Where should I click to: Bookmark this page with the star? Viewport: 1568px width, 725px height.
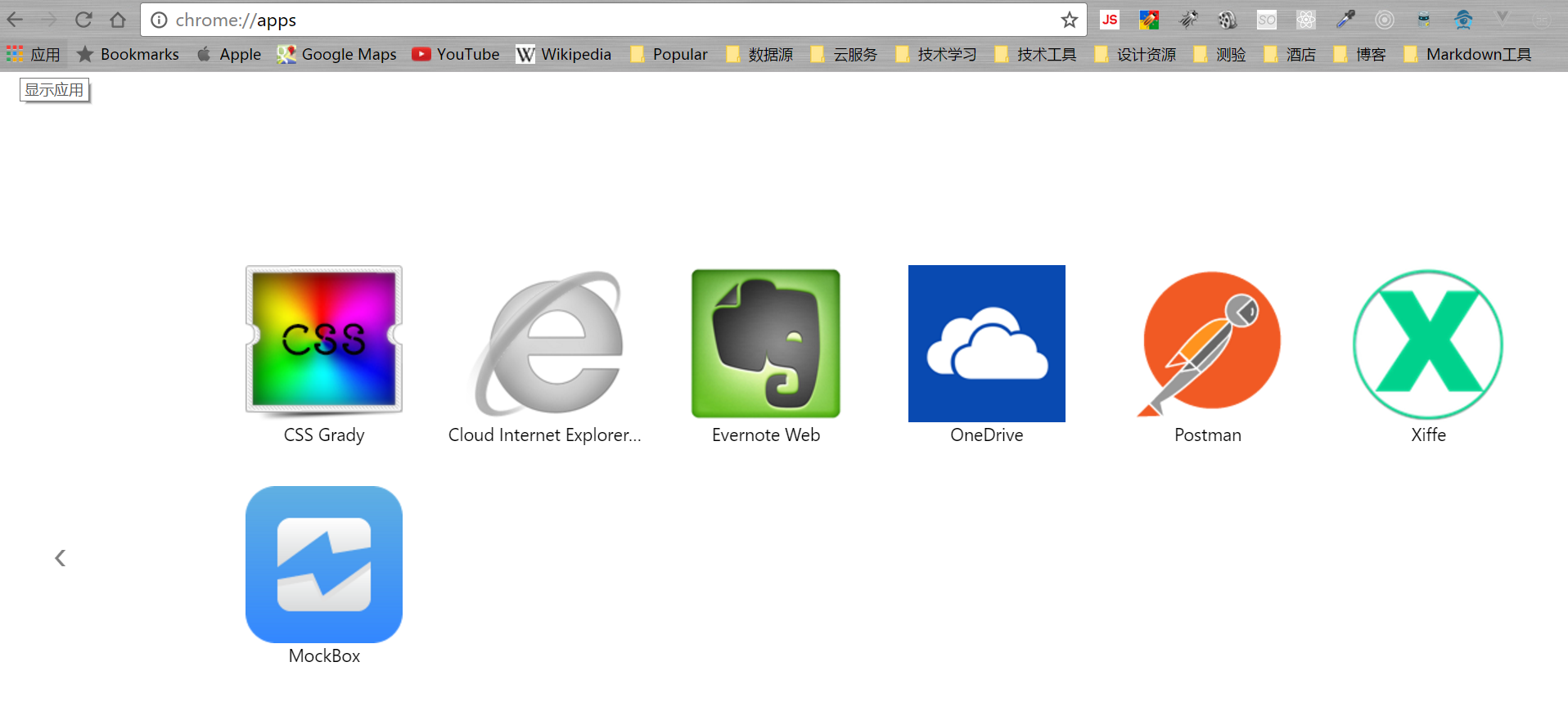(x=1069, y=20)
